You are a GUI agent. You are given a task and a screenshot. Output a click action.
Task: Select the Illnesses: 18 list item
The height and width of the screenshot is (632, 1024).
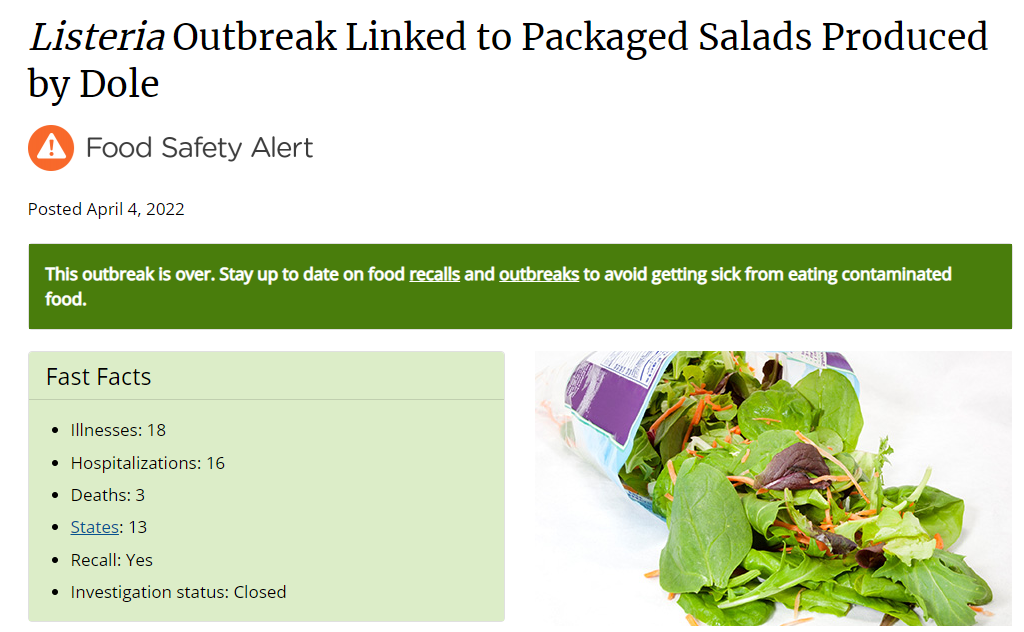pos(118,430)
